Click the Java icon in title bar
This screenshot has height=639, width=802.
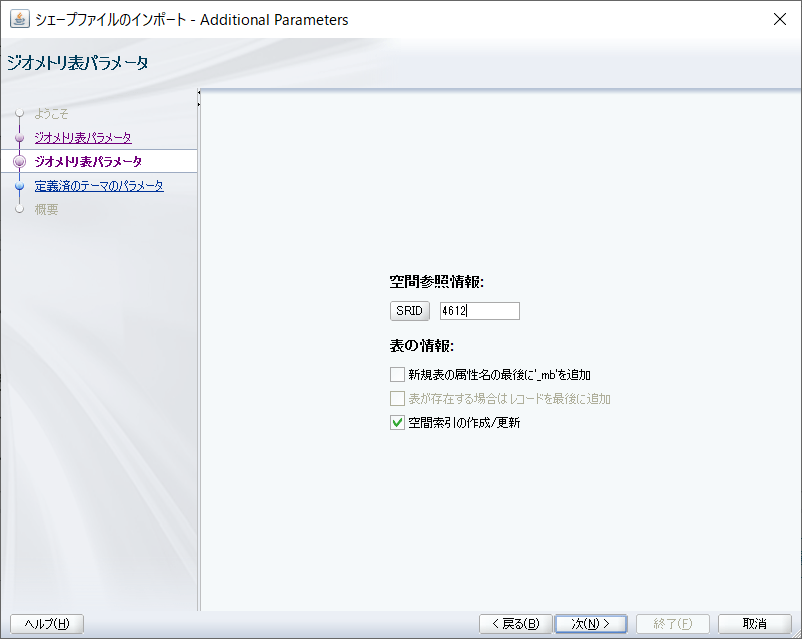(19, 19)
